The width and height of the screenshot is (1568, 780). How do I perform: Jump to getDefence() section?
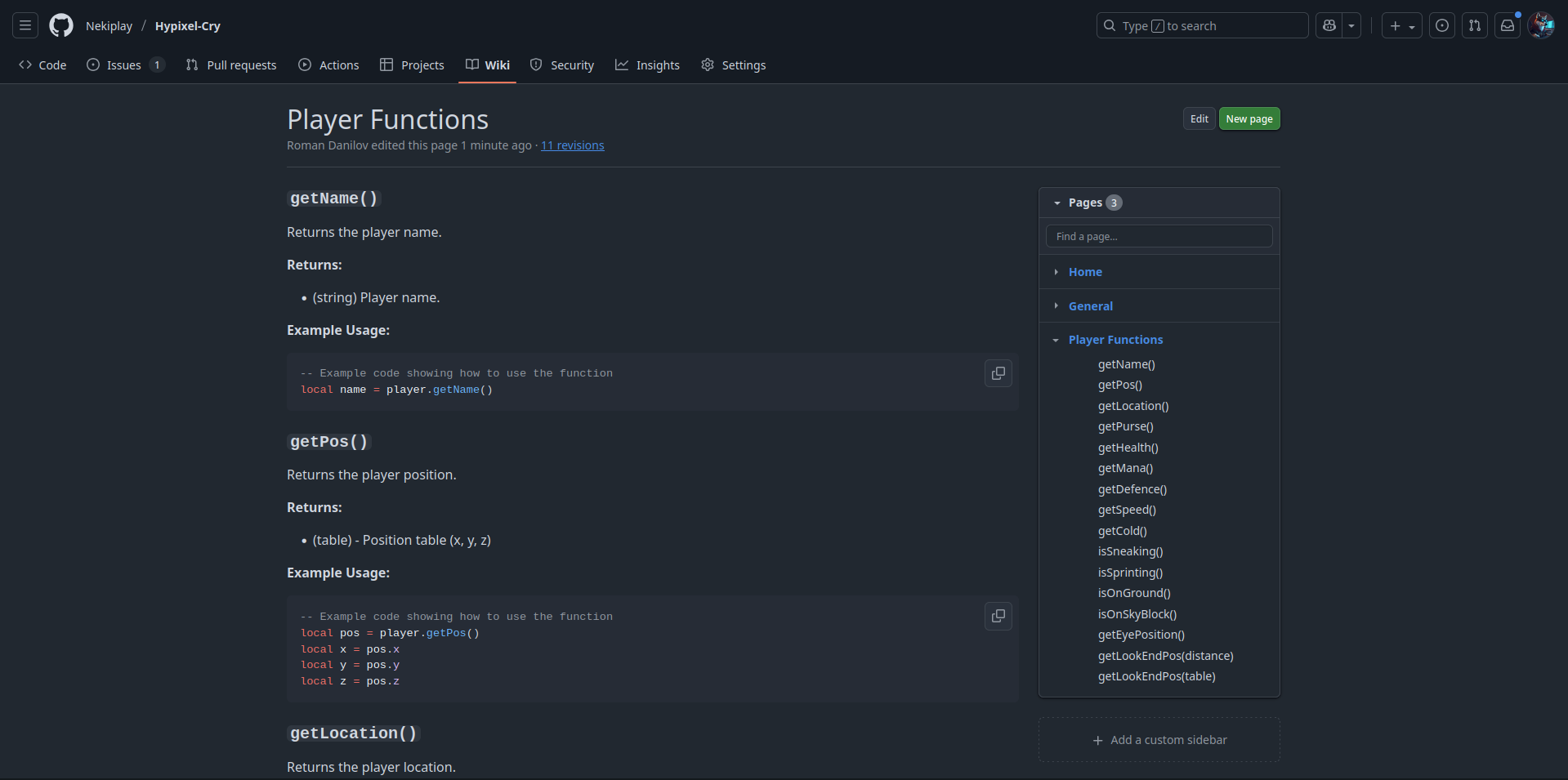[1132, 489]
